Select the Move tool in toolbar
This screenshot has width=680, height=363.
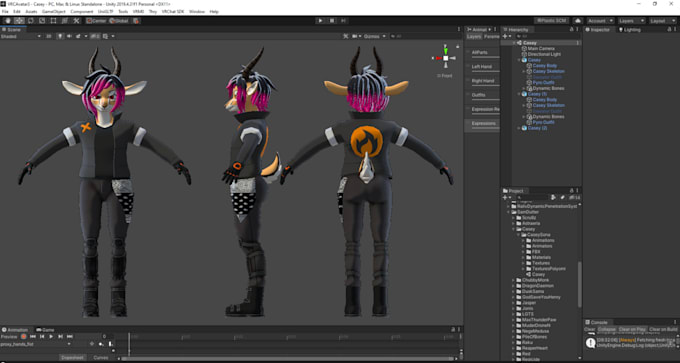(19, 20)
